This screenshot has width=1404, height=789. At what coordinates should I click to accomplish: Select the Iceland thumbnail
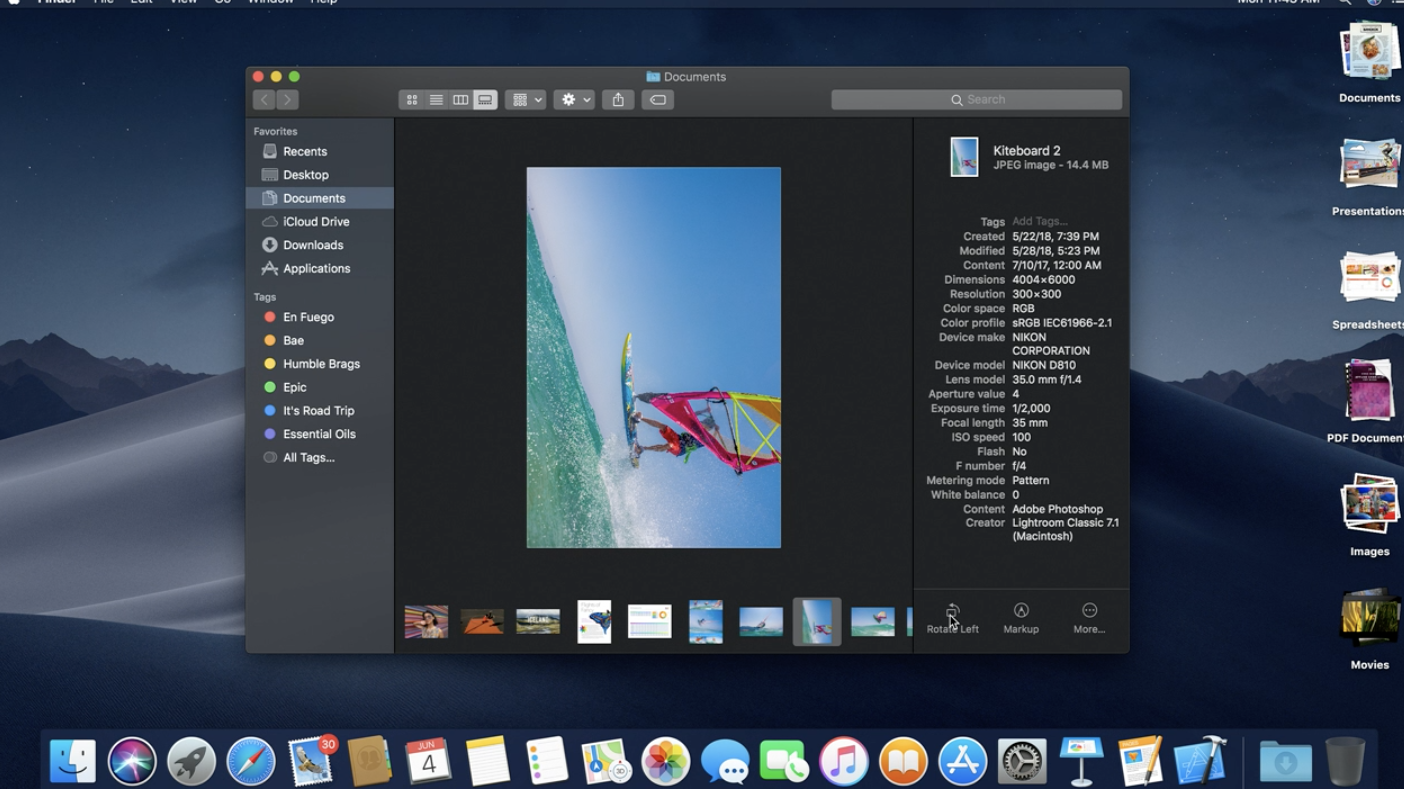[x=538, y=621]
